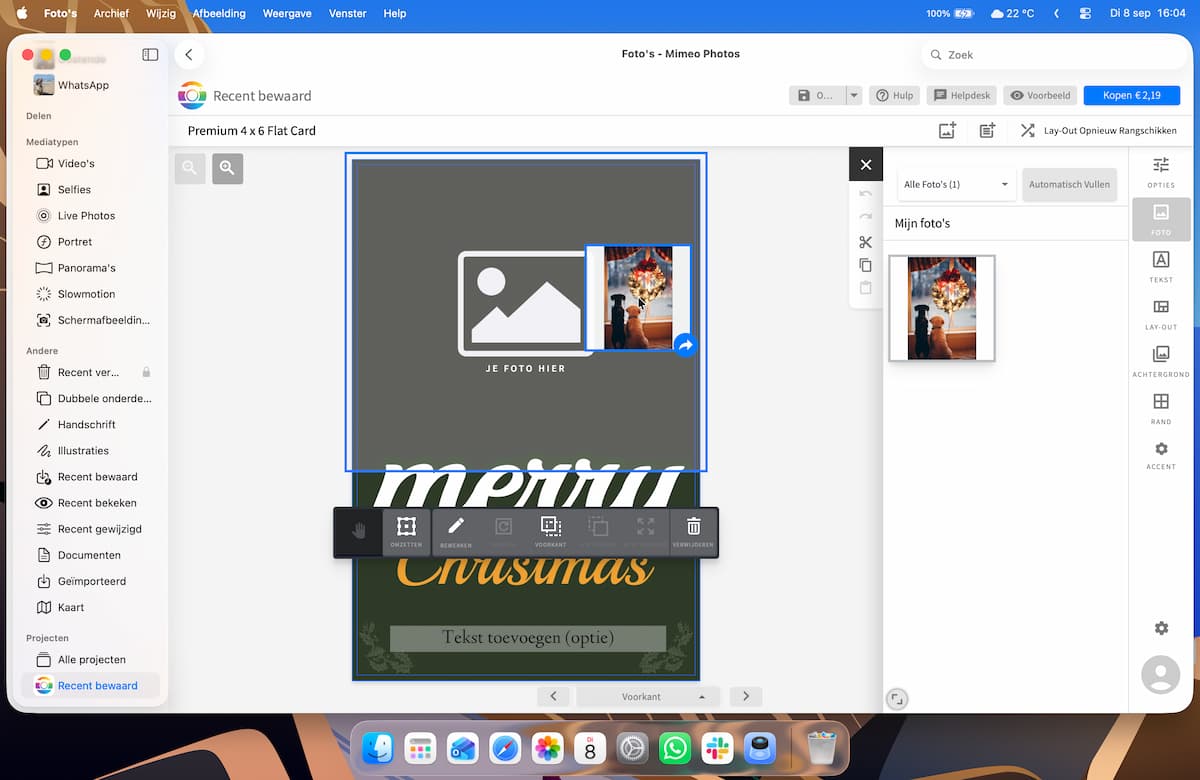Open WhatsApp from the Dock
The image size is (1200, 780).
676,748
